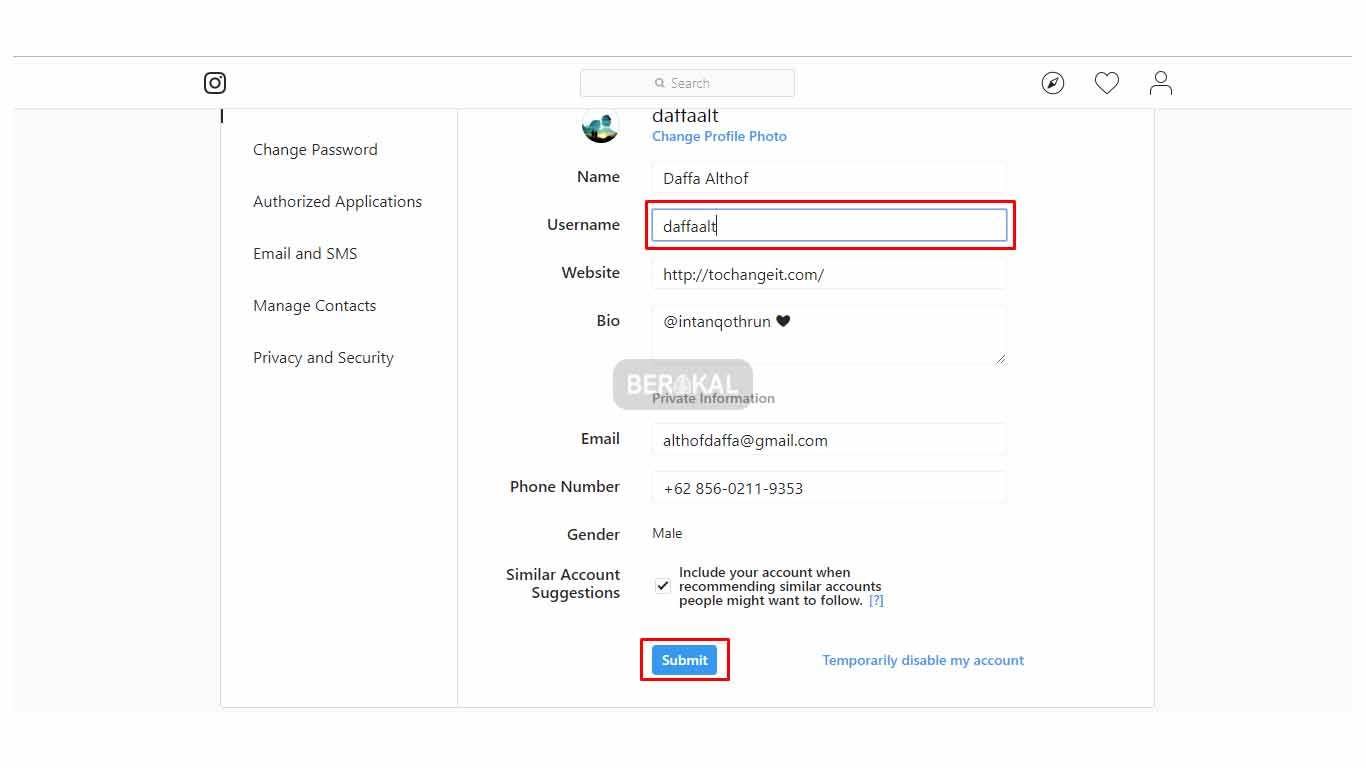Open the Explore compass icon

click(1053, 83)
